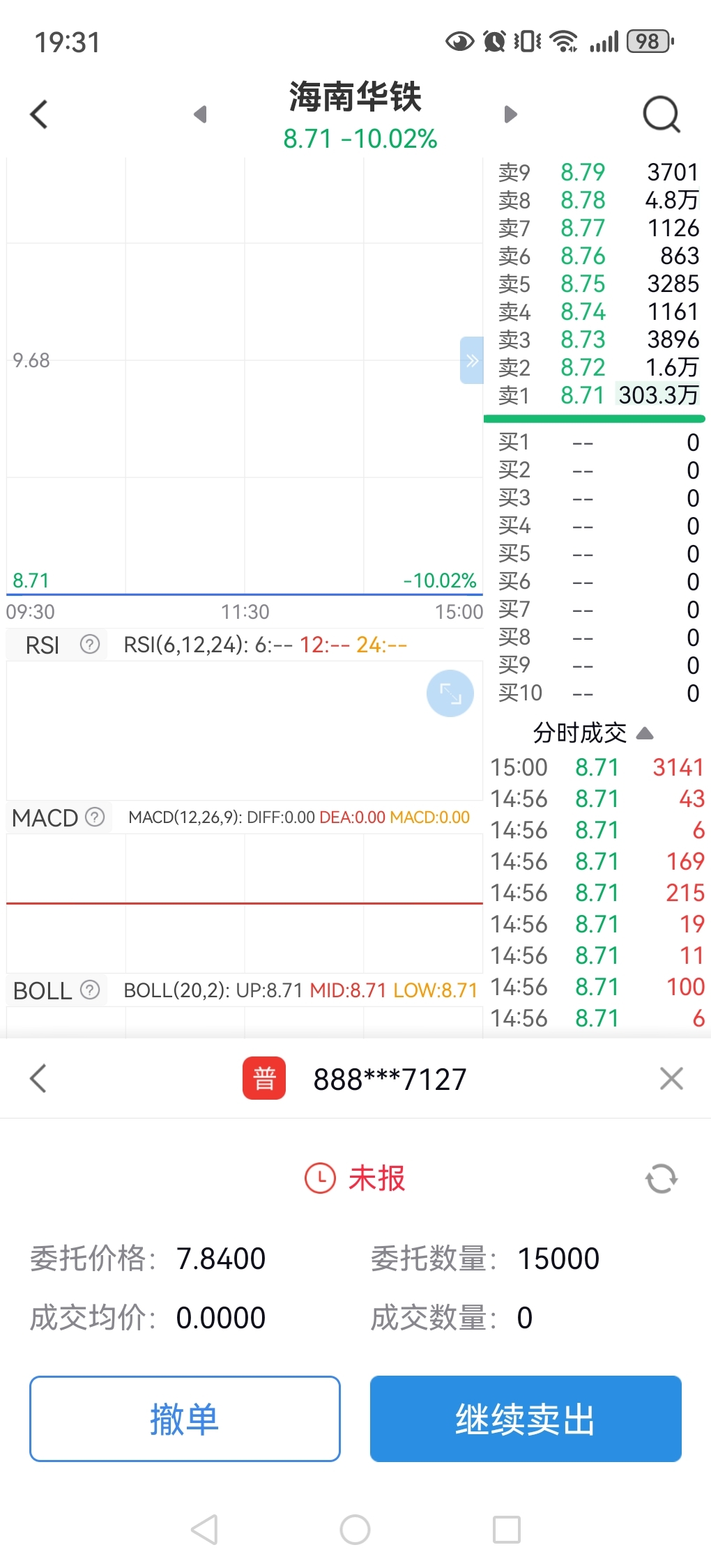Collapse order book using the double-chevron tab
The image size is (711, 1568).
point(471,360)
